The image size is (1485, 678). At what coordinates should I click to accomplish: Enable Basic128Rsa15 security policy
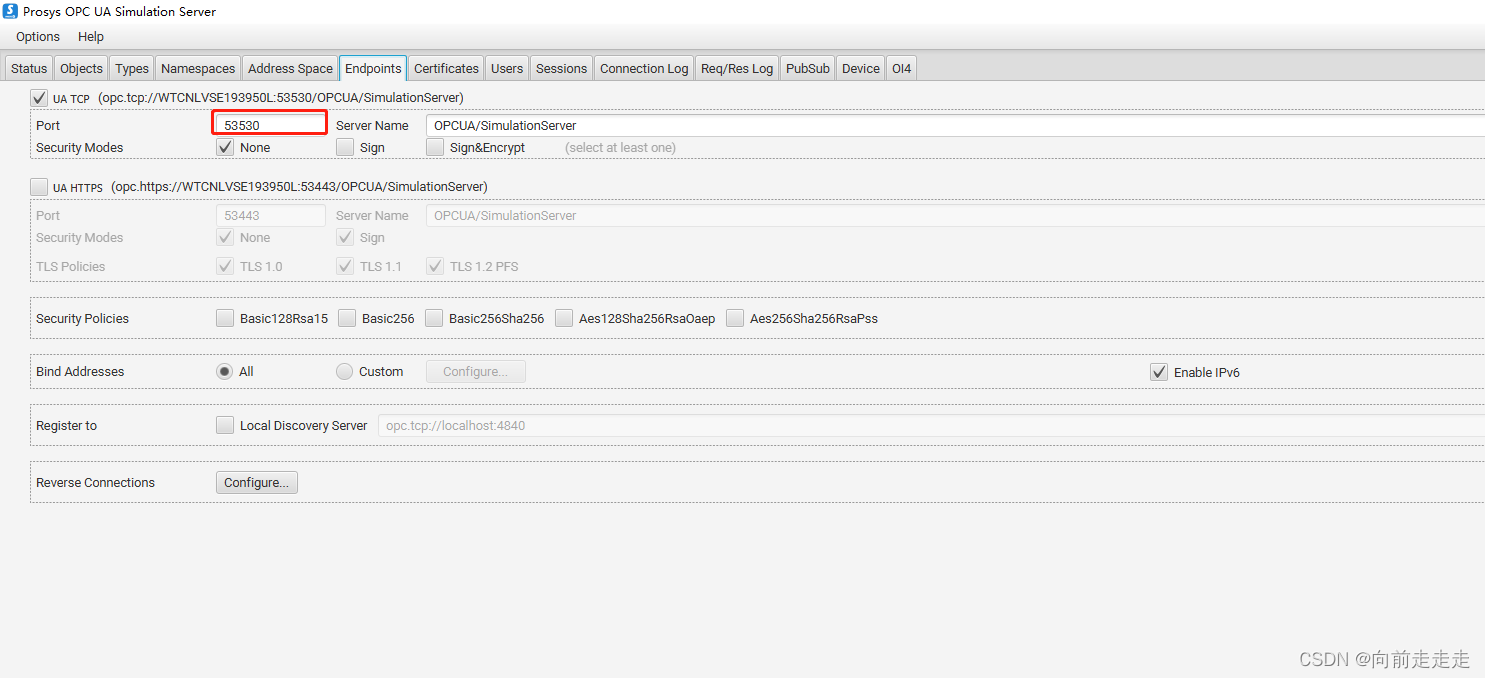point(225,318)
